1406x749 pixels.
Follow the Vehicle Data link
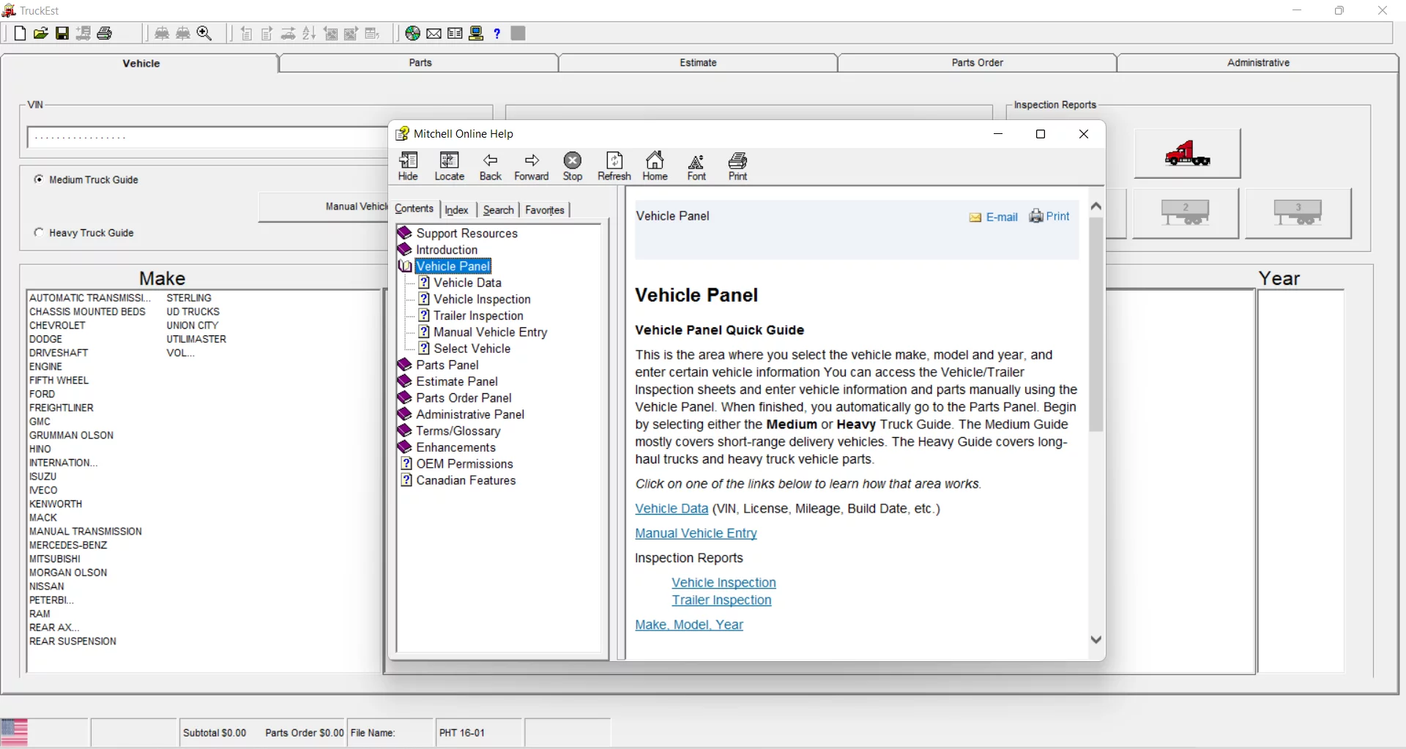point(671,508)
